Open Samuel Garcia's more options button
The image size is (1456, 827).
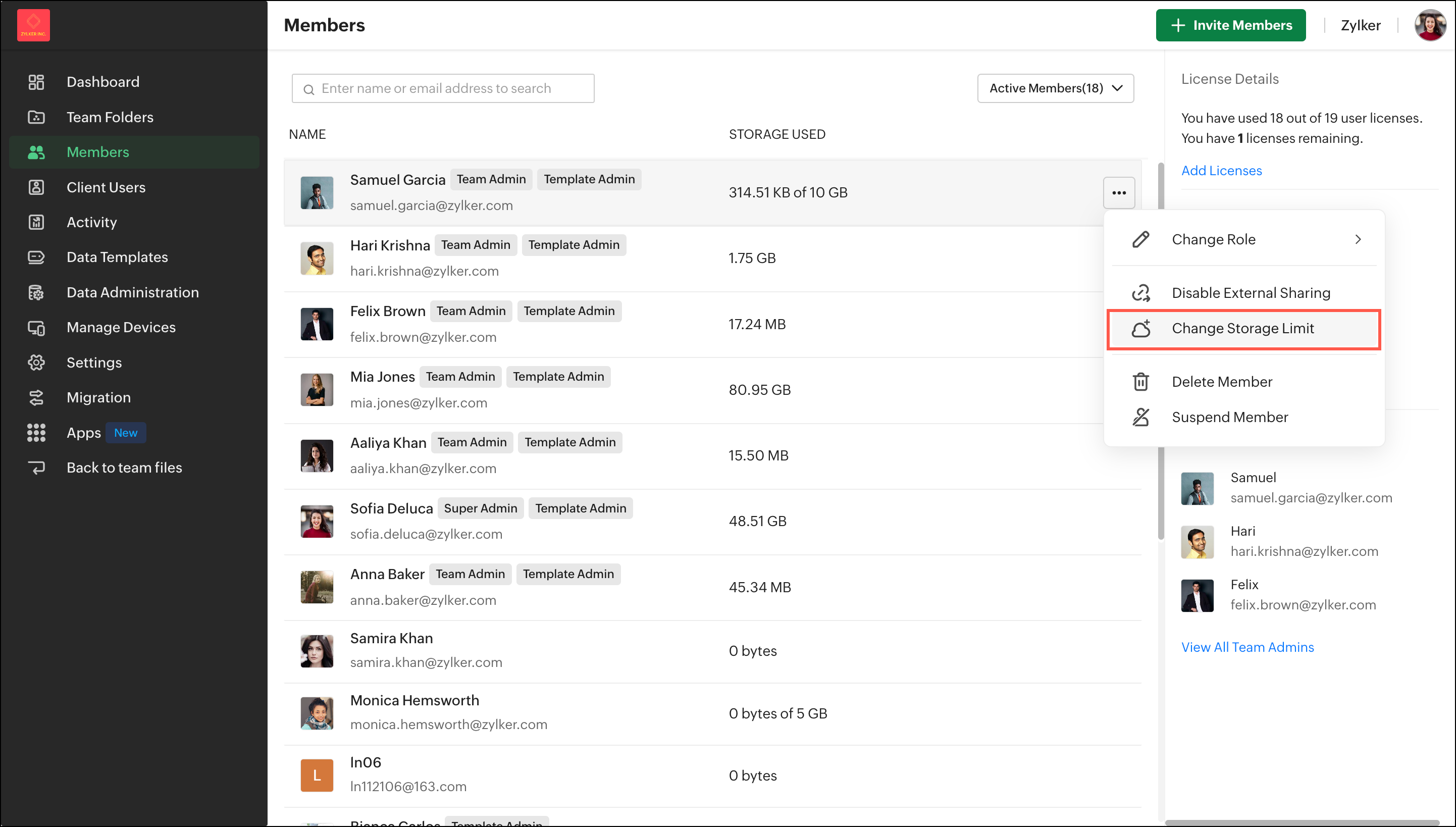point(1119,192)
